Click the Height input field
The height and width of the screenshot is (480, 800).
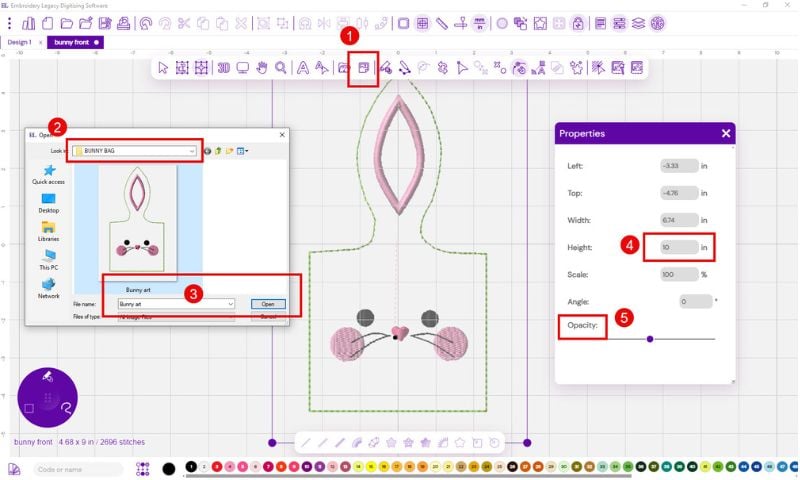[x=679, y=247]
